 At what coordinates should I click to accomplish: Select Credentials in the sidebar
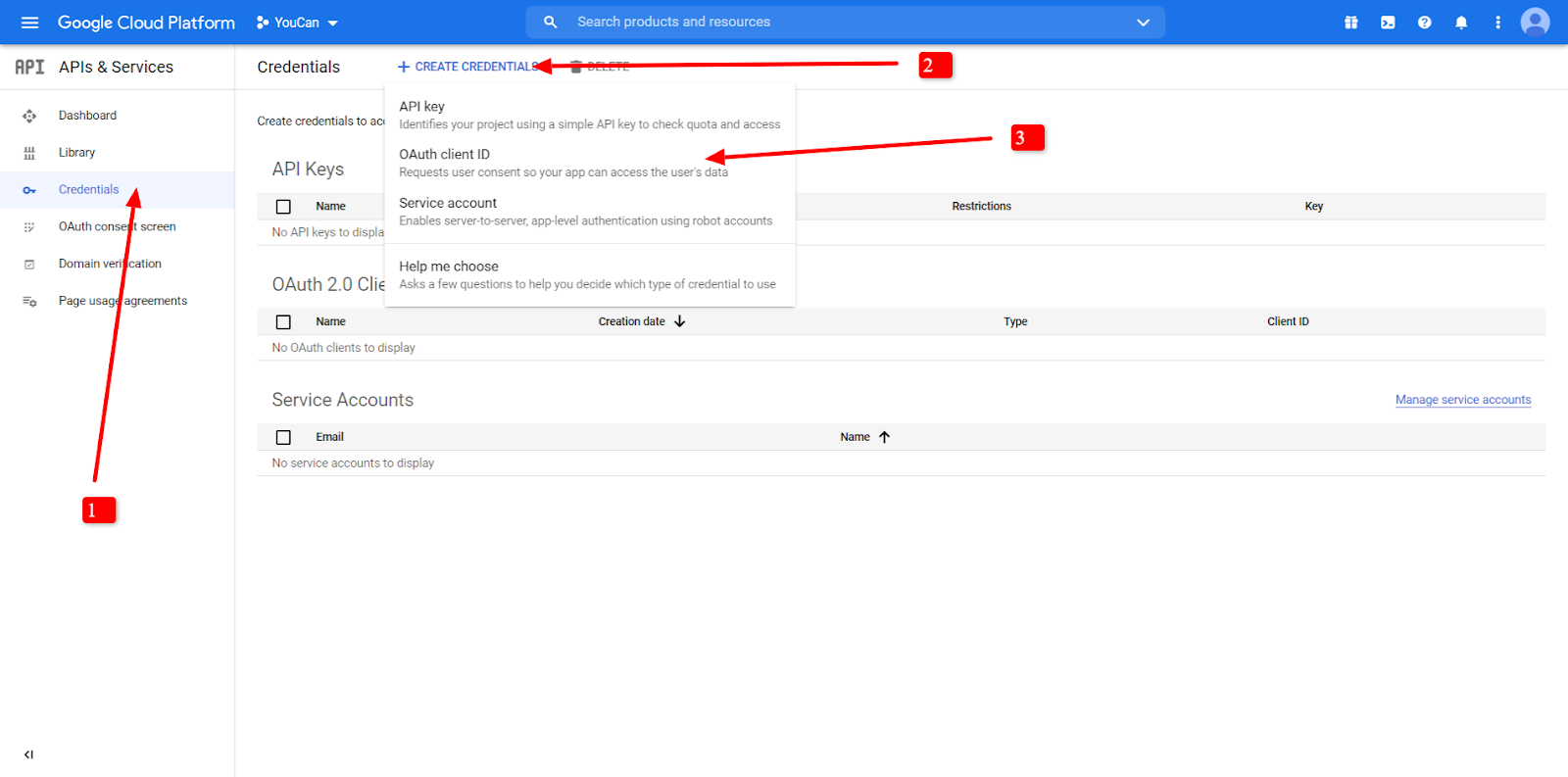pos(117,190)
